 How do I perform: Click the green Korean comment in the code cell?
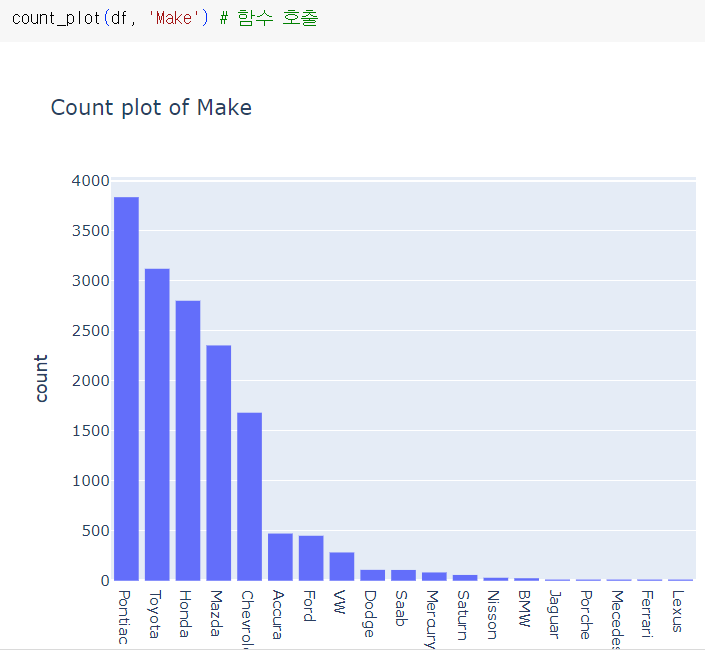(269, 18)
